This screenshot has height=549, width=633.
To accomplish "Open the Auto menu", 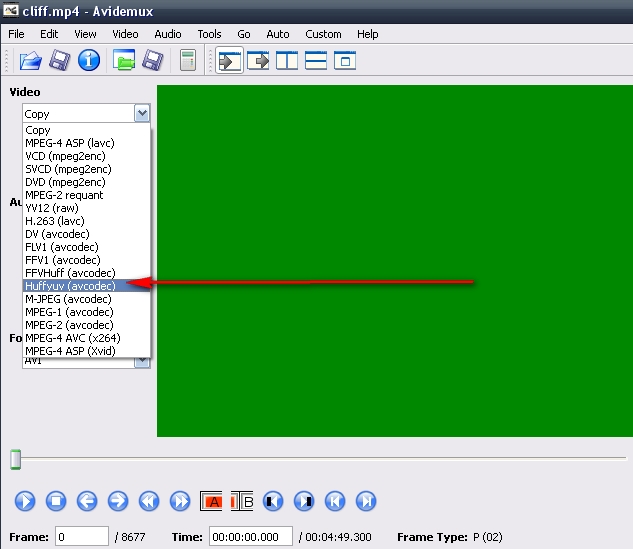I will point(278,34).
